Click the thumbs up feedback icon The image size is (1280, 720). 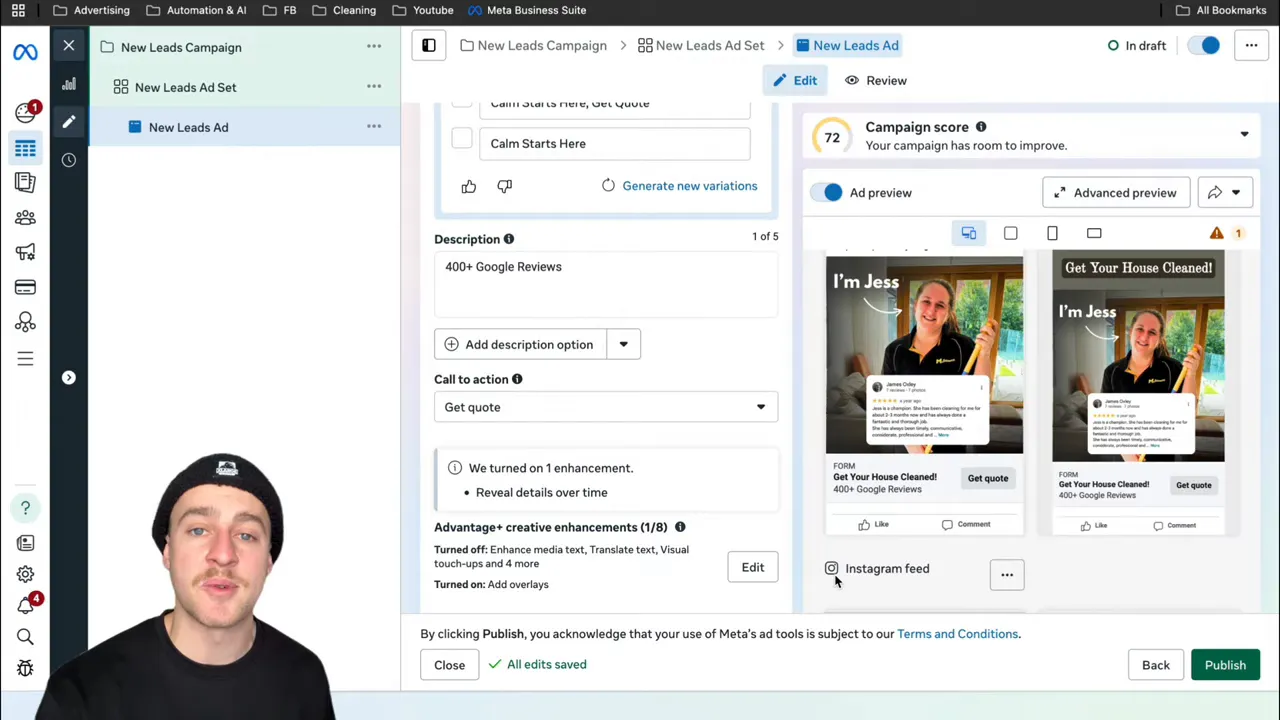tap(468, 186)
